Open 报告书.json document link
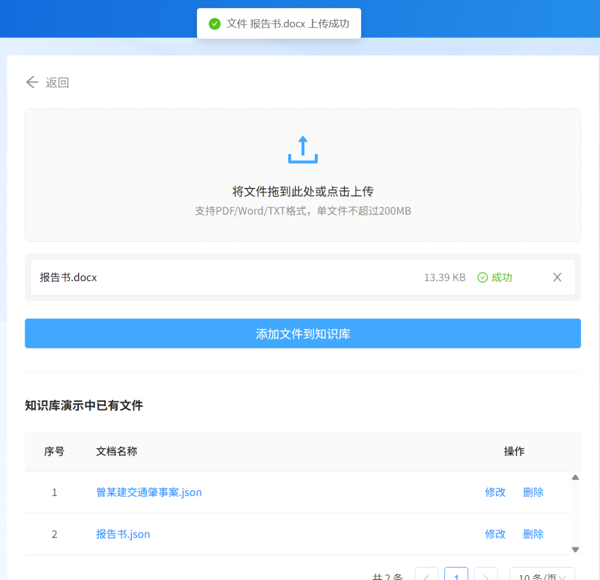 123,534
